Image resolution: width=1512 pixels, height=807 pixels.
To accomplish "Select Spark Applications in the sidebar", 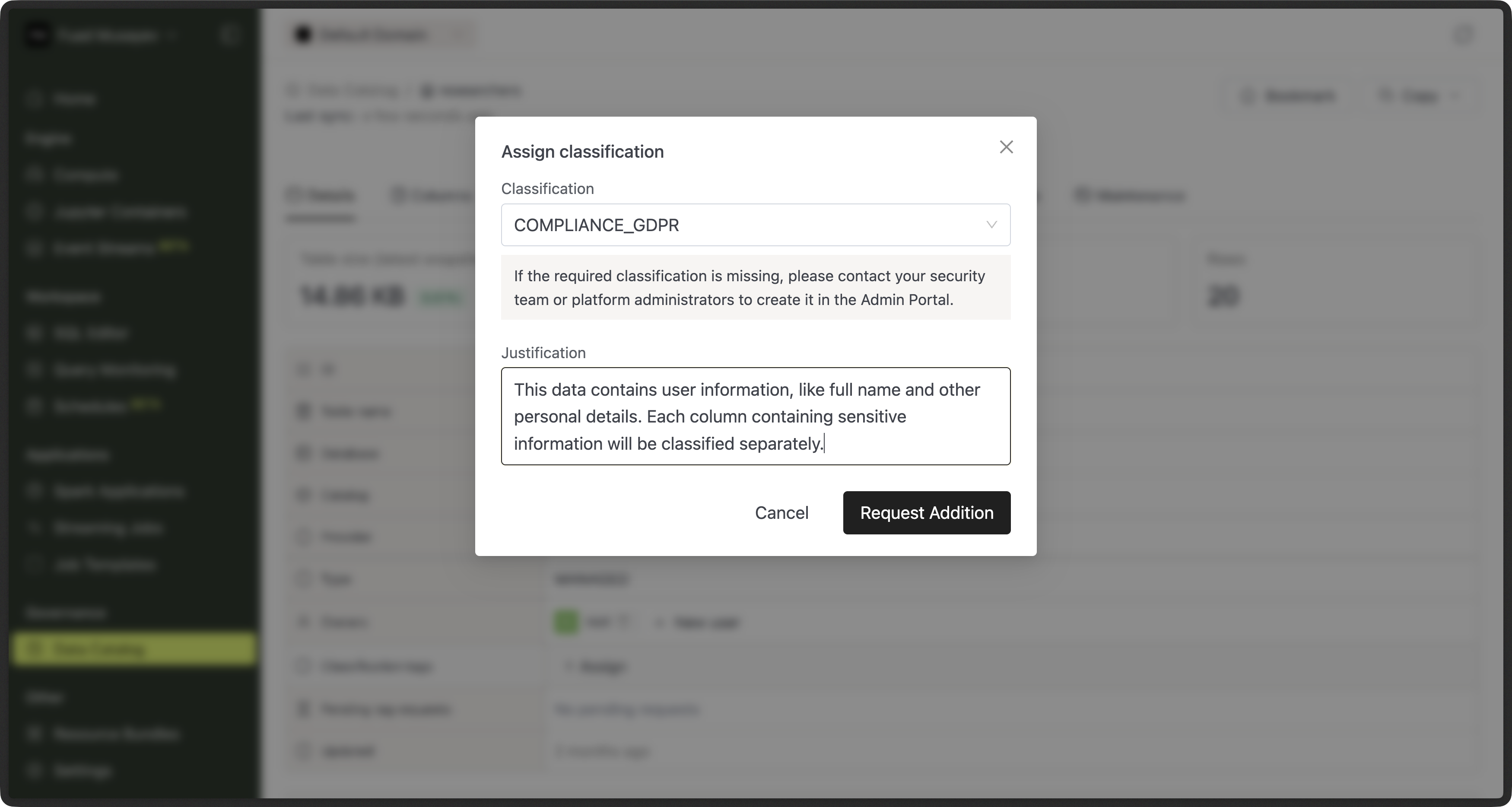I will pos(119,491).
